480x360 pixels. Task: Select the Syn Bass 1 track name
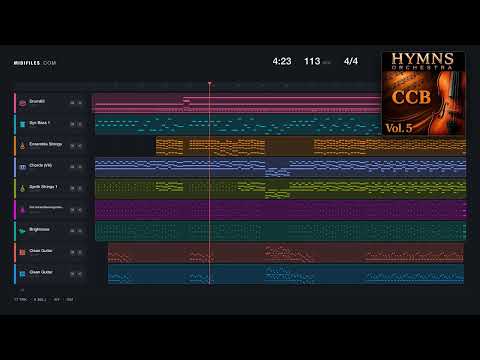40,123
